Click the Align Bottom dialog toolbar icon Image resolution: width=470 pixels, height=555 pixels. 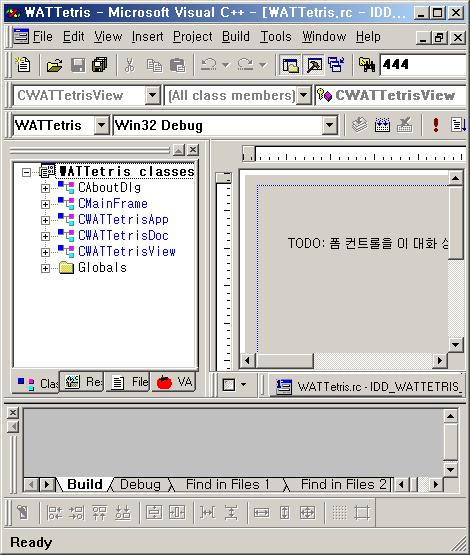(122, 512)
